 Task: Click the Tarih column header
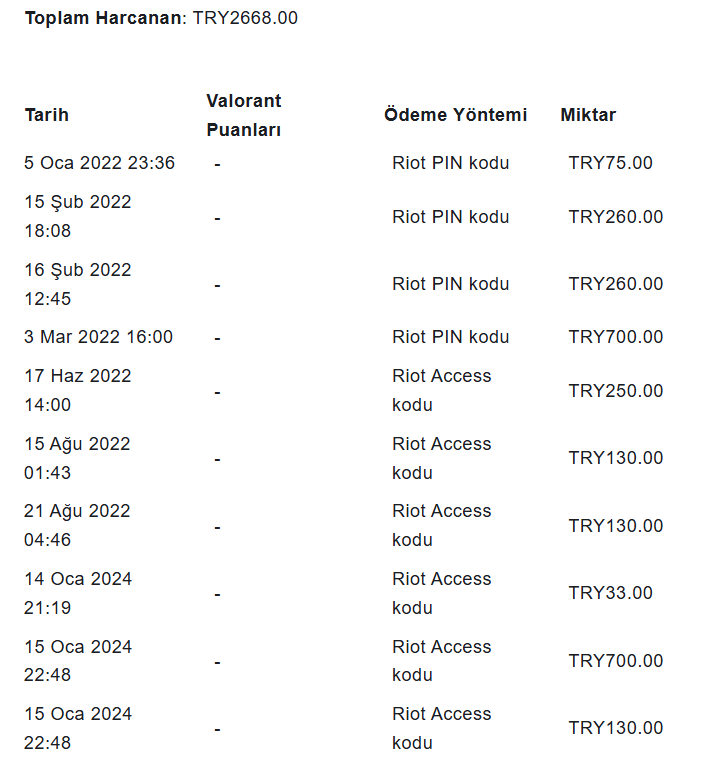(47, 115)
